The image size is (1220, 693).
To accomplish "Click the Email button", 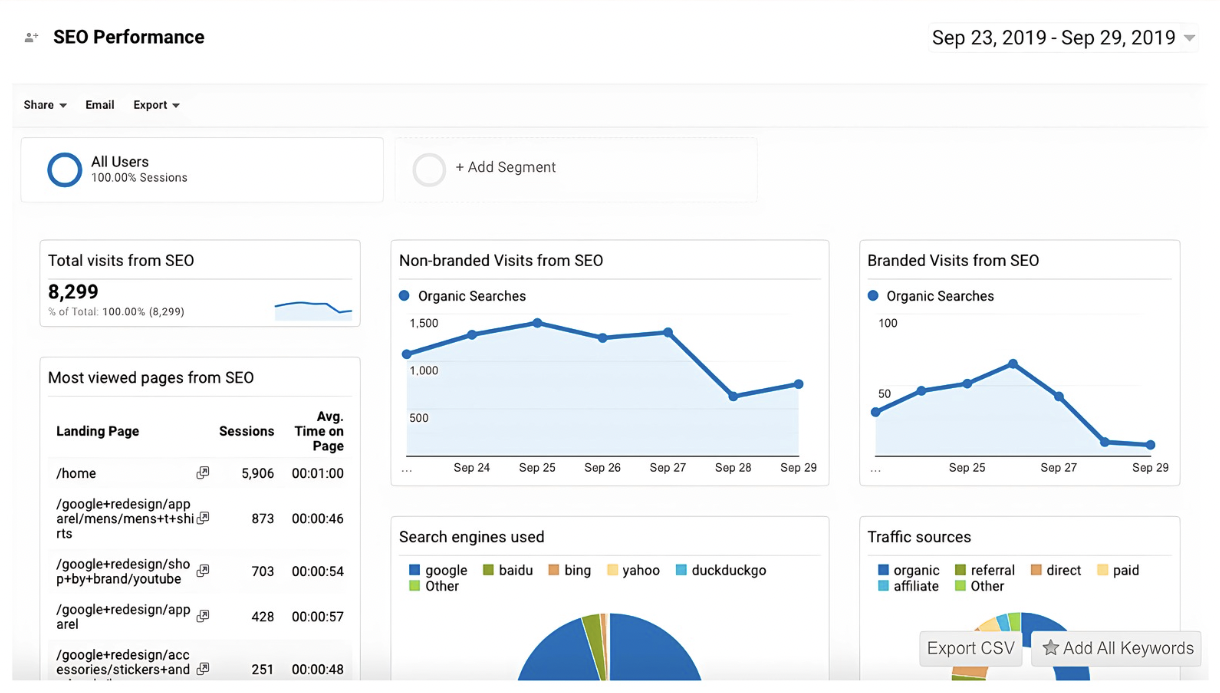I will 100,105.
